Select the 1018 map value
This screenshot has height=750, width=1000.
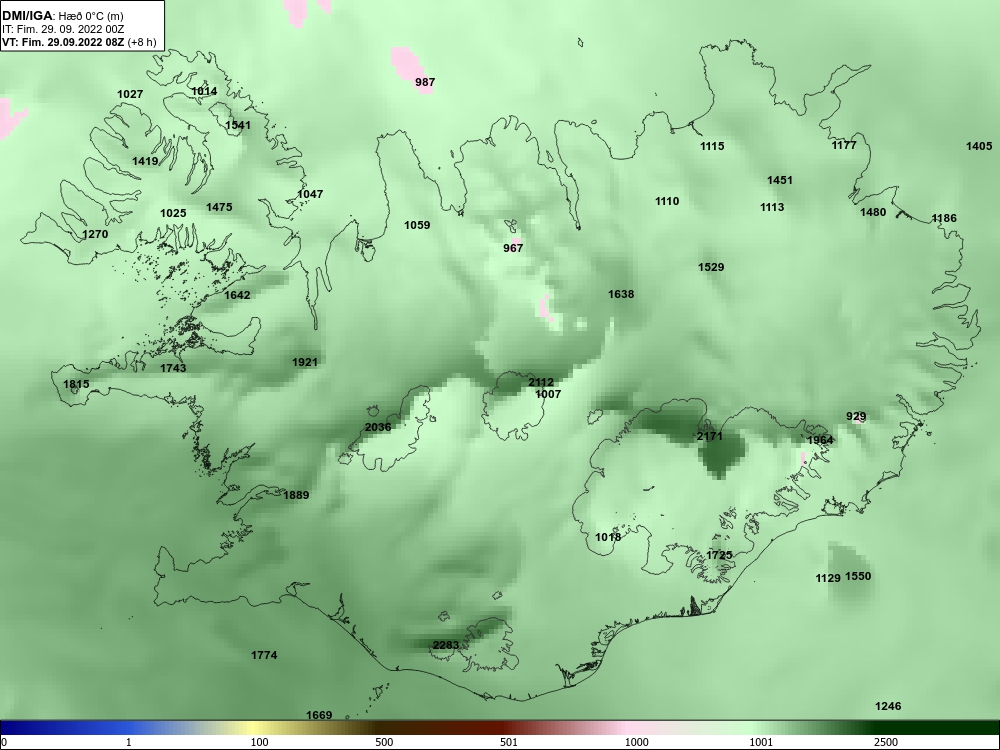pyautogui.click(x=608, y=537)
